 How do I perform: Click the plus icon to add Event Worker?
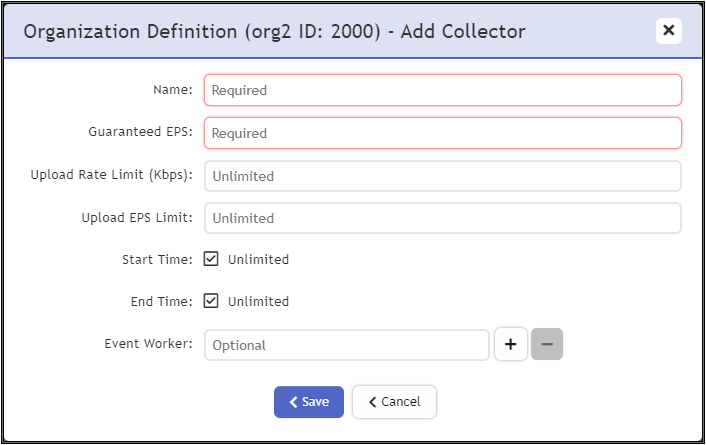point(510,344)
